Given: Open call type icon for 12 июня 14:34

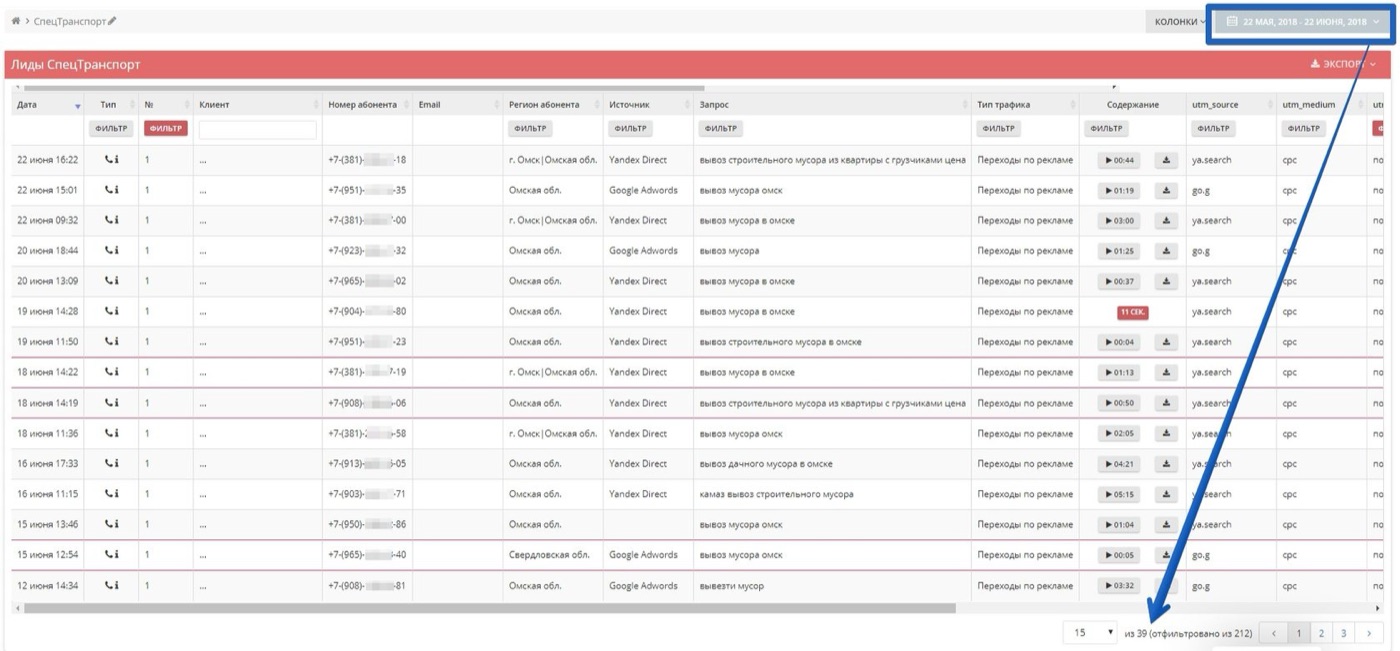Looking at the screenshot, I should (x=111, y=585).
